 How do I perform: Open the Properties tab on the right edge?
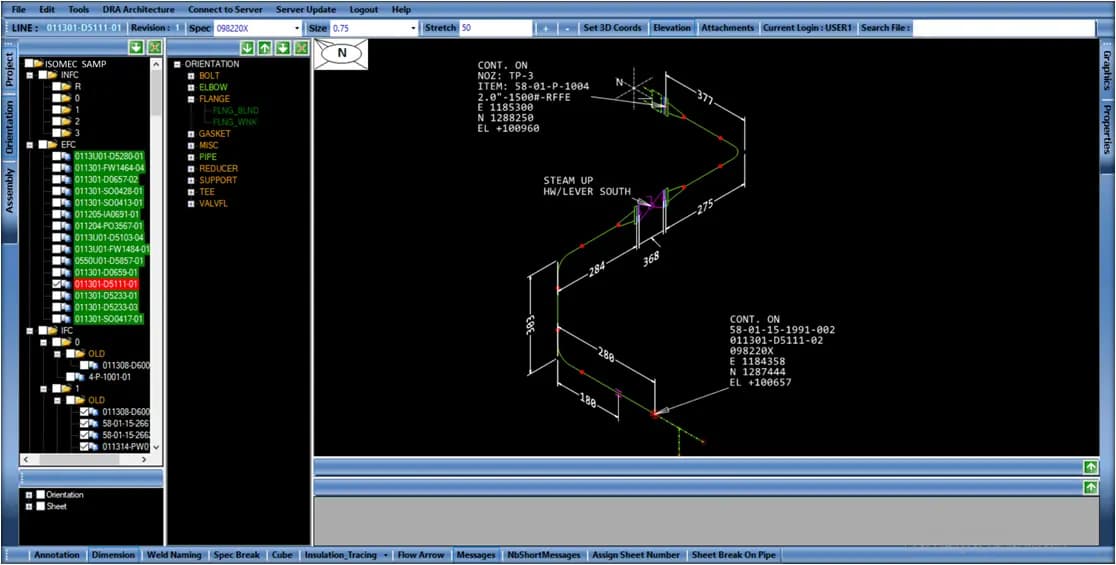(1107, 130)
